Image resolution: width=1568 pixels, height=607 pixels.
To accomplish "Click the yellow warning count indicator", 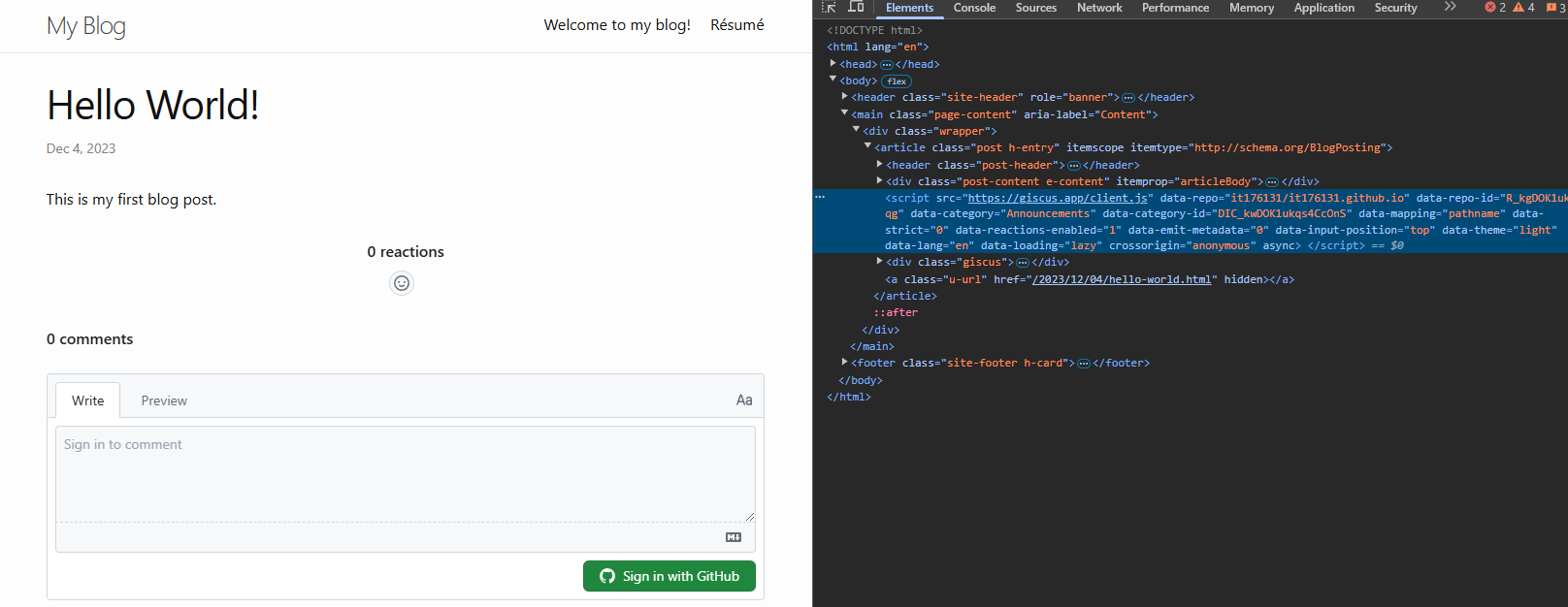I will (x=1523, y=7).
